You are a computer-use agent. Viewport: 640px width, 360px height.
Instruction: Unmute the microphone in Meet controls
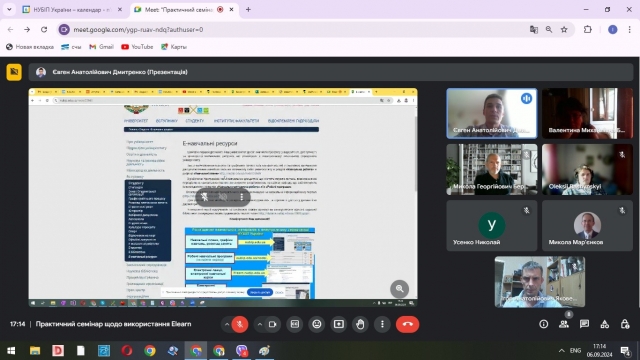pyautogui.click(x=240, y=324)
